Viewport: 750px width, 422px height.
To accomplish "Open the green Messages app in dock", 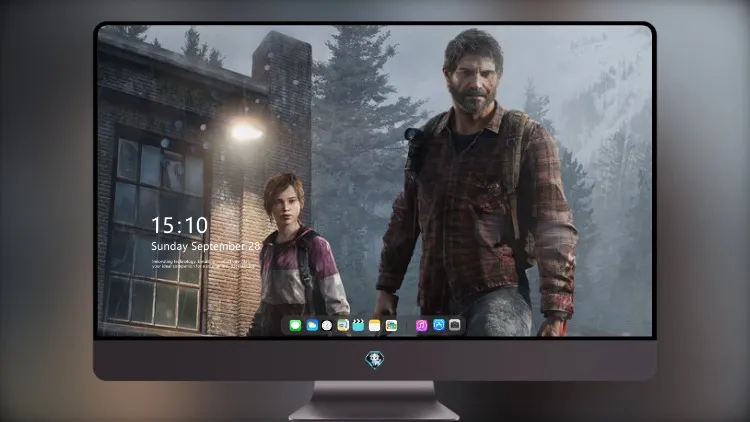I will click(295, 326).
